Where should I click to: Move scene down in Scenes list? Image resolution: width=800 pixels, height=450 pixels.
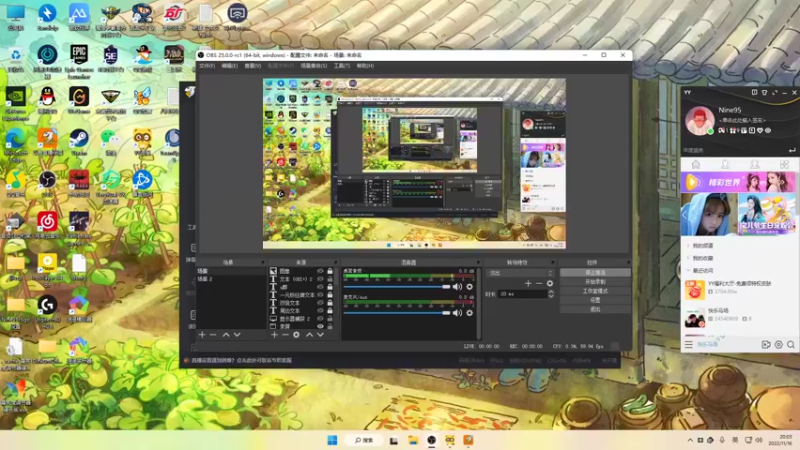pos(237,335)
